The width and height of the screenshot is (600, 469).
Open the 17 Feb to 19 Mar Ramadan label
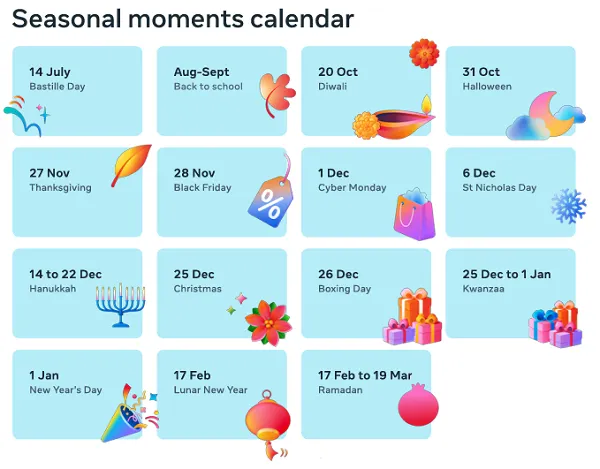[364, 382]
